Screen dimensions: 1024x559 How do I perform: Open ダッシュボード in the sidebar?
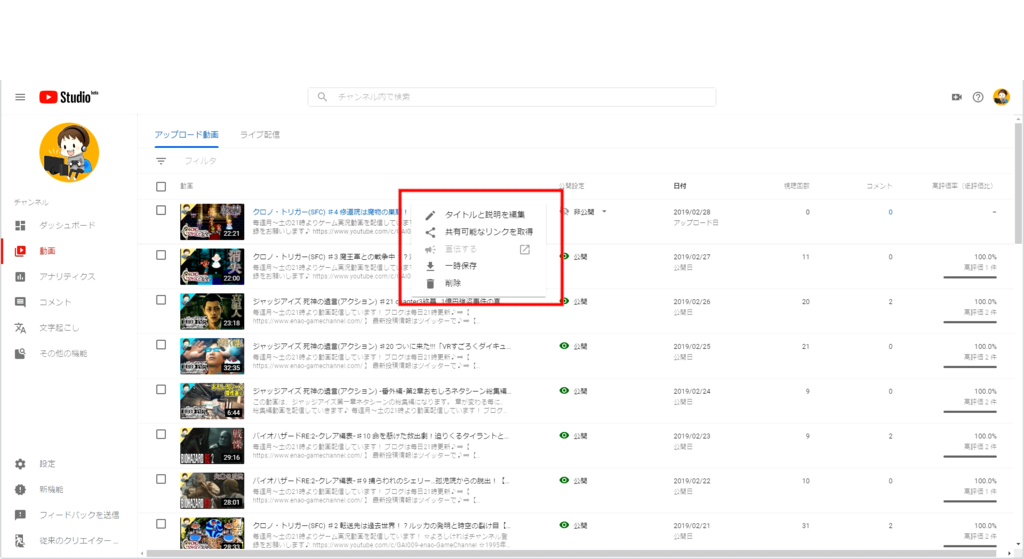(x=69, y=225)
